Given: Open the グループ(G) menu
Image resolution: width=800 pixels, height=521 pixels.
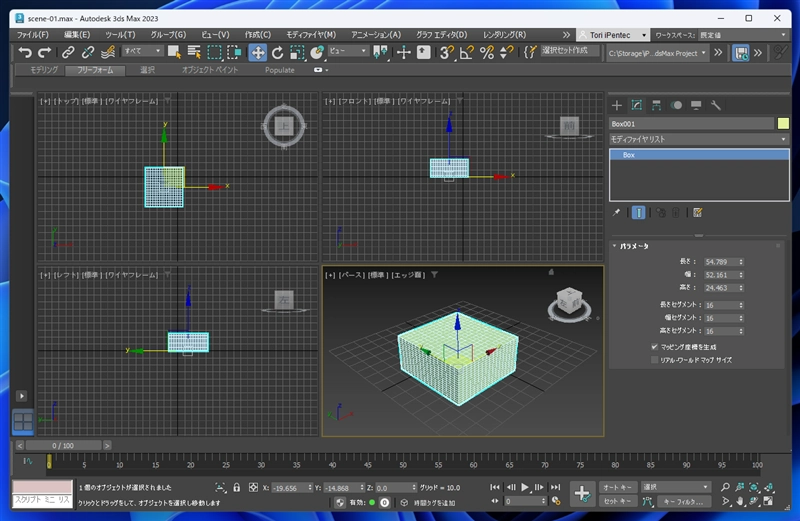Looking at the screenshot, I should point(168,35).
